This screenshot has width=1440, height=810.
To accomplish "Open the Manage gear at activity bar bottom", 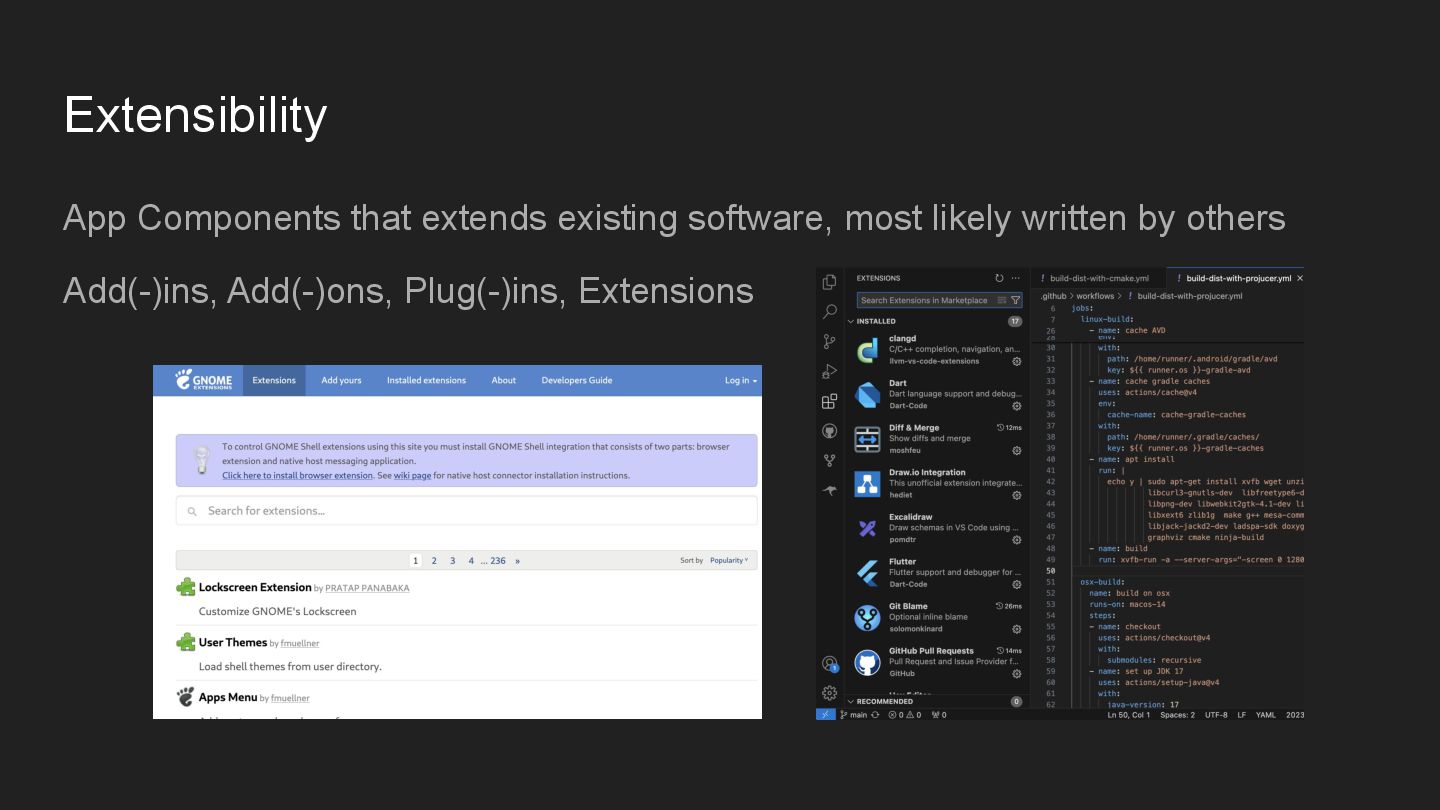I will (x=829, y=693).
